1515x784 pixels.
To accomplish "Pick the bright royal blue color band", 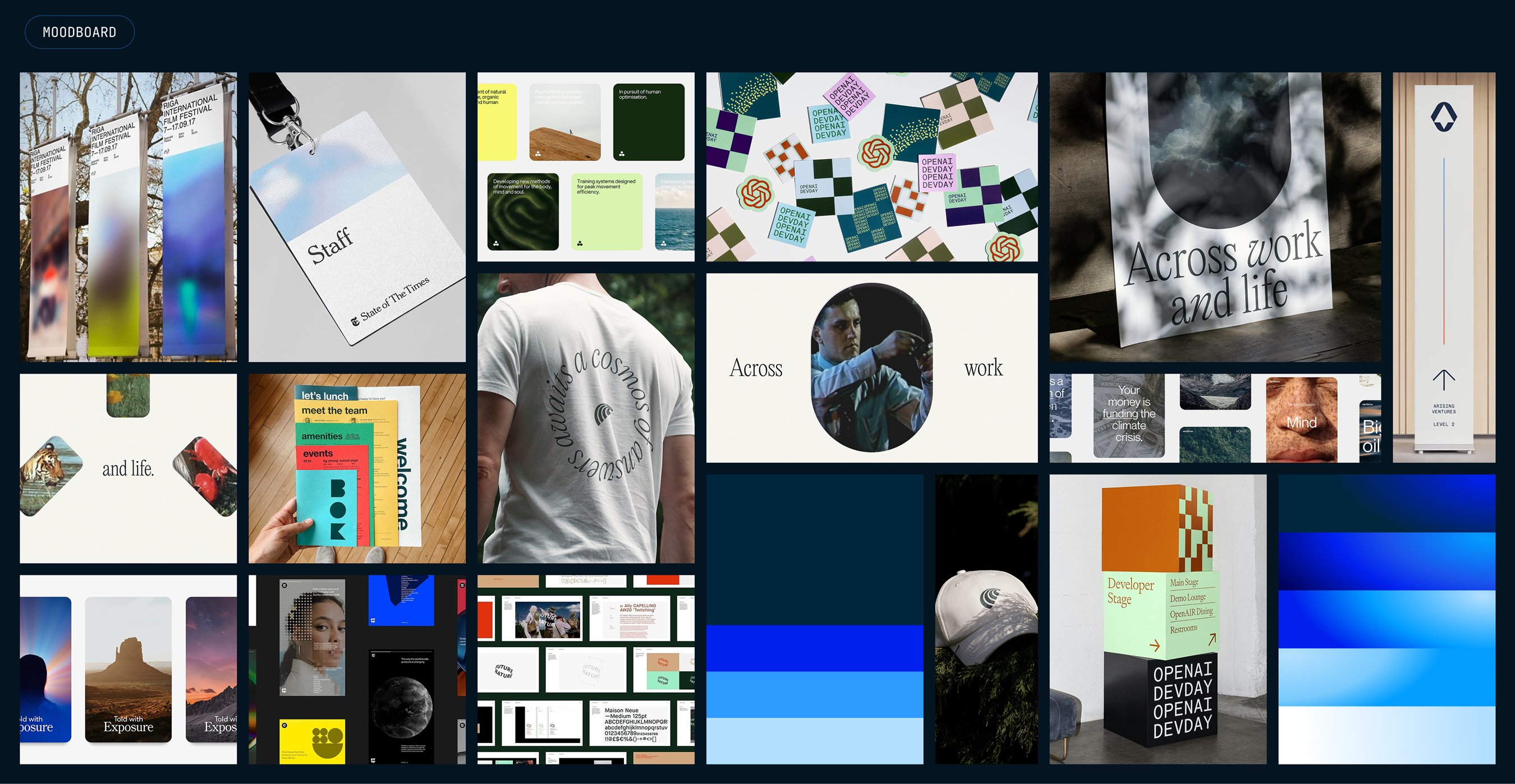I will pos(814,648).
